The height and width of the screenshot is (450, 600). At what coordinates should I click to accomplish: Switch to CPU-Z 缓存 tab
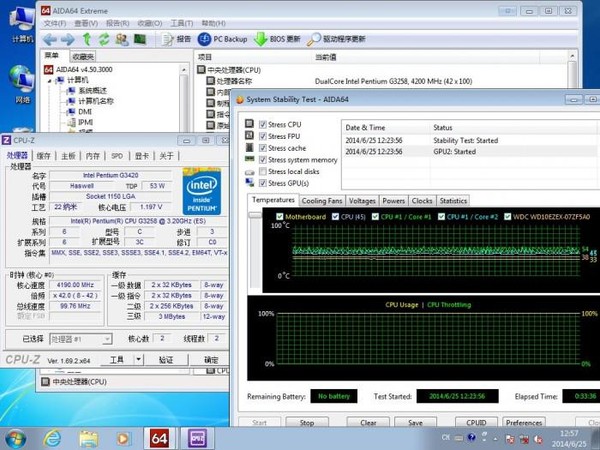44,156
